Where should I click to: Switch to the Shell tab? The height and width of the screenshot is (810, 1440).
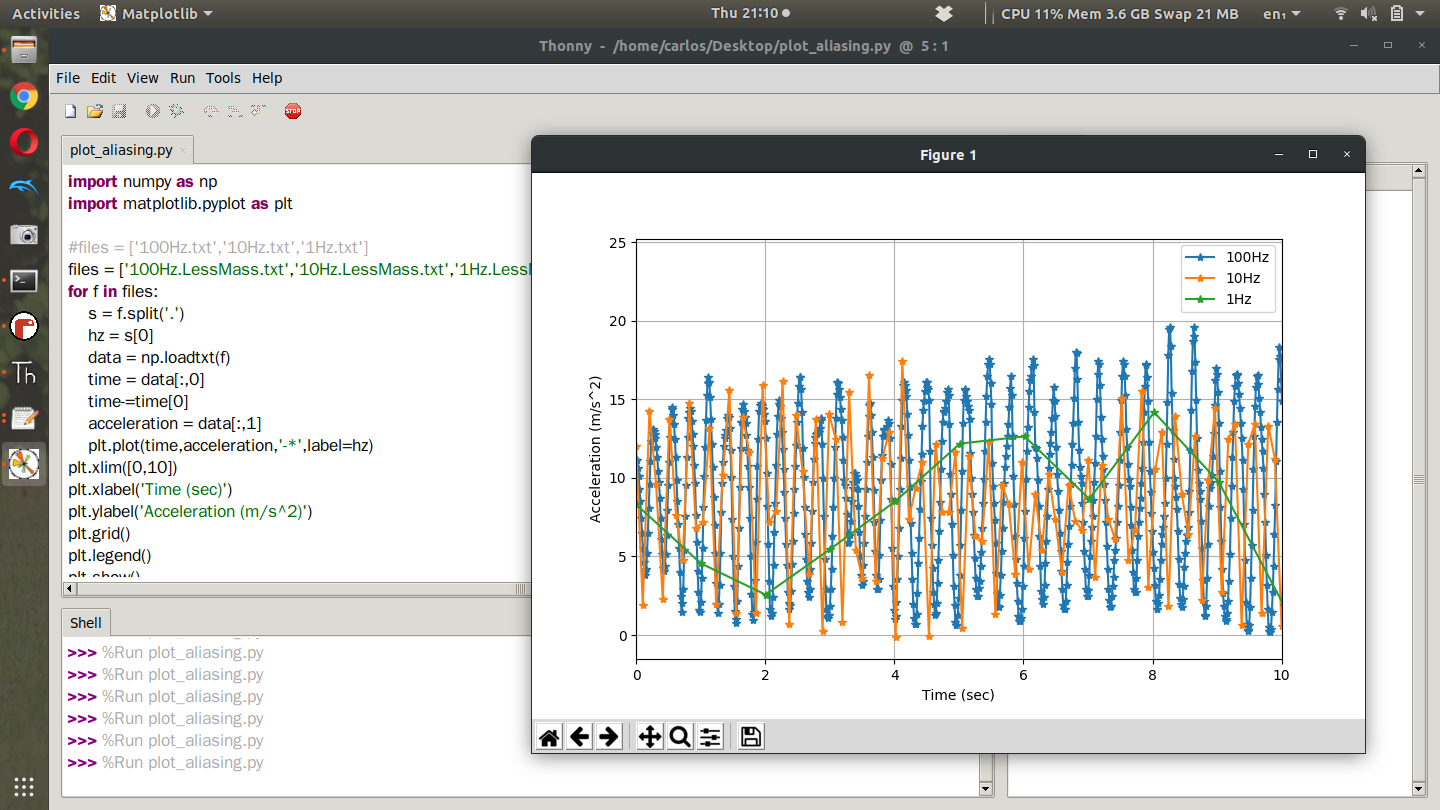(x=86, y=622)
